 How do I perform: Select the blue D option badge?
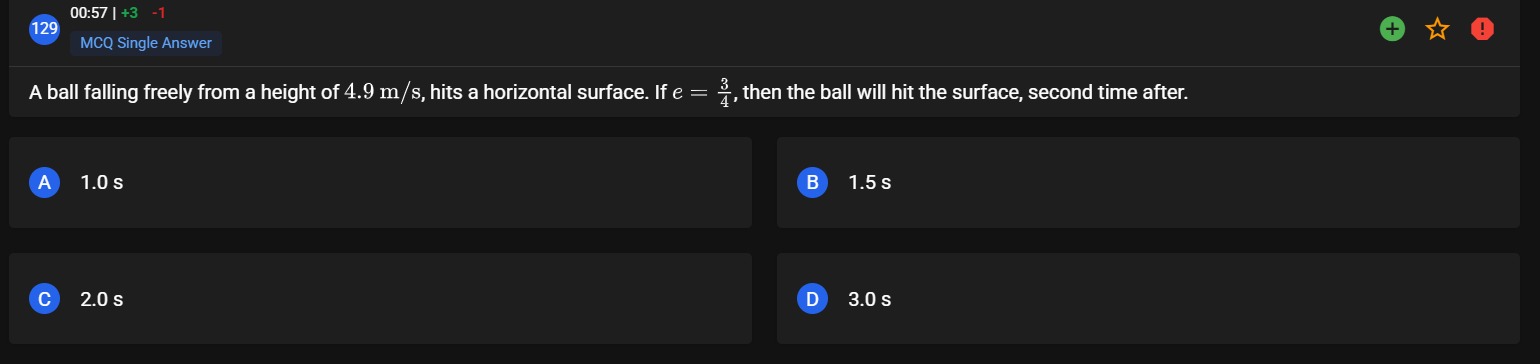click(812, 298)
